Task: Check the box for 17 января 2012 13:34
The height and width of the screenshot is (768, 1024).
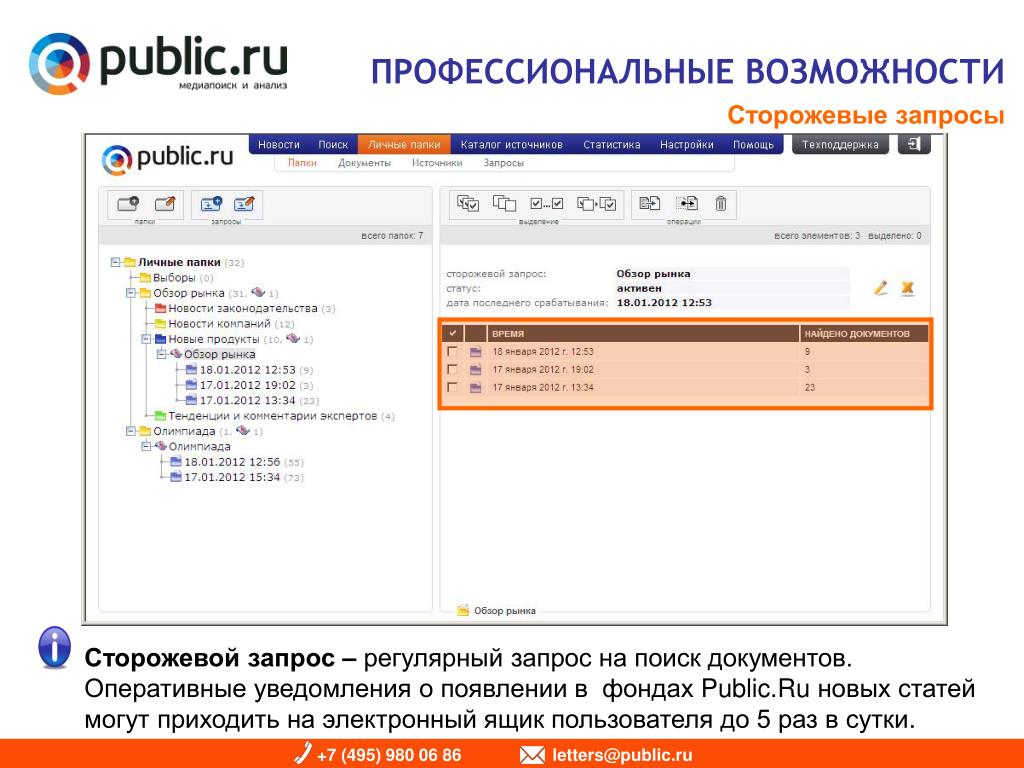Action: [x=452, y=387]
